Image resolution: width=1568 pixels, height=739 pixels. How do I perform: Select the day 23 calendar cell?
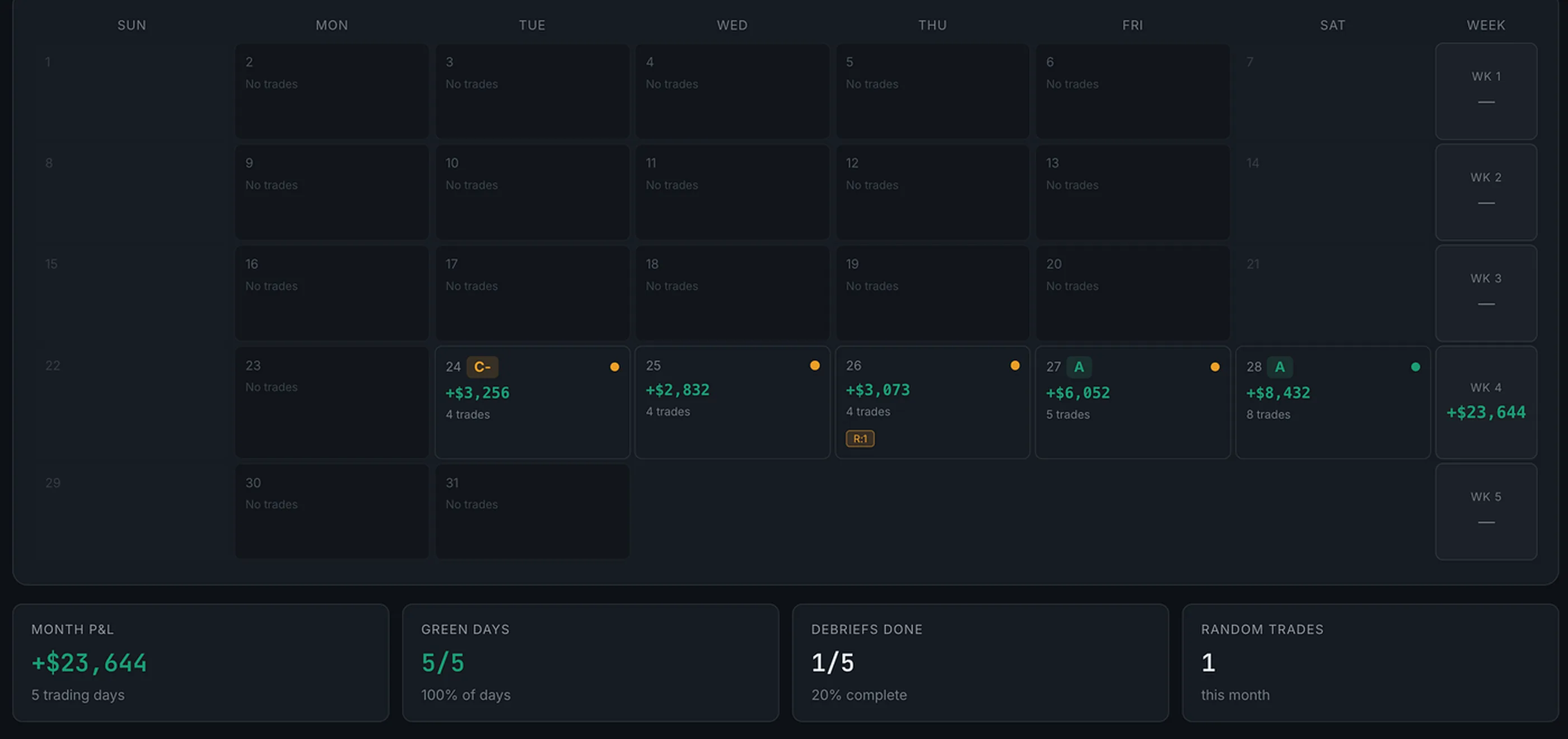332,403
